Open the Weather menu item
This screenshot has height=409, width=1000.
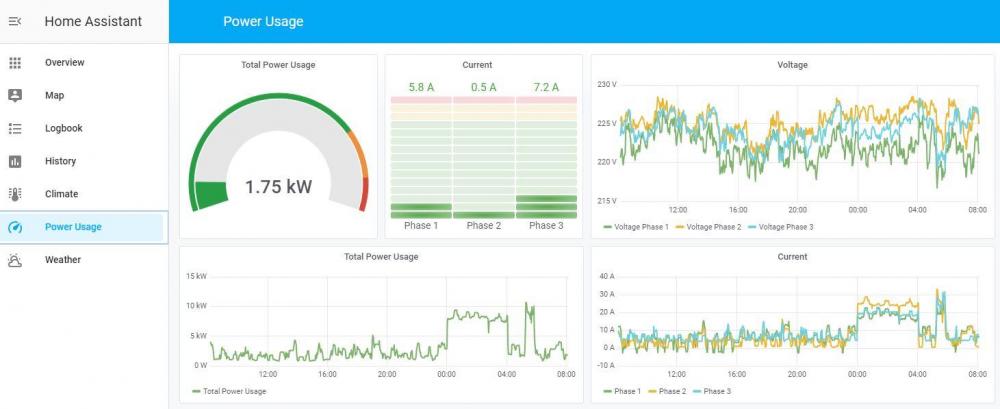tap(62, 260)
